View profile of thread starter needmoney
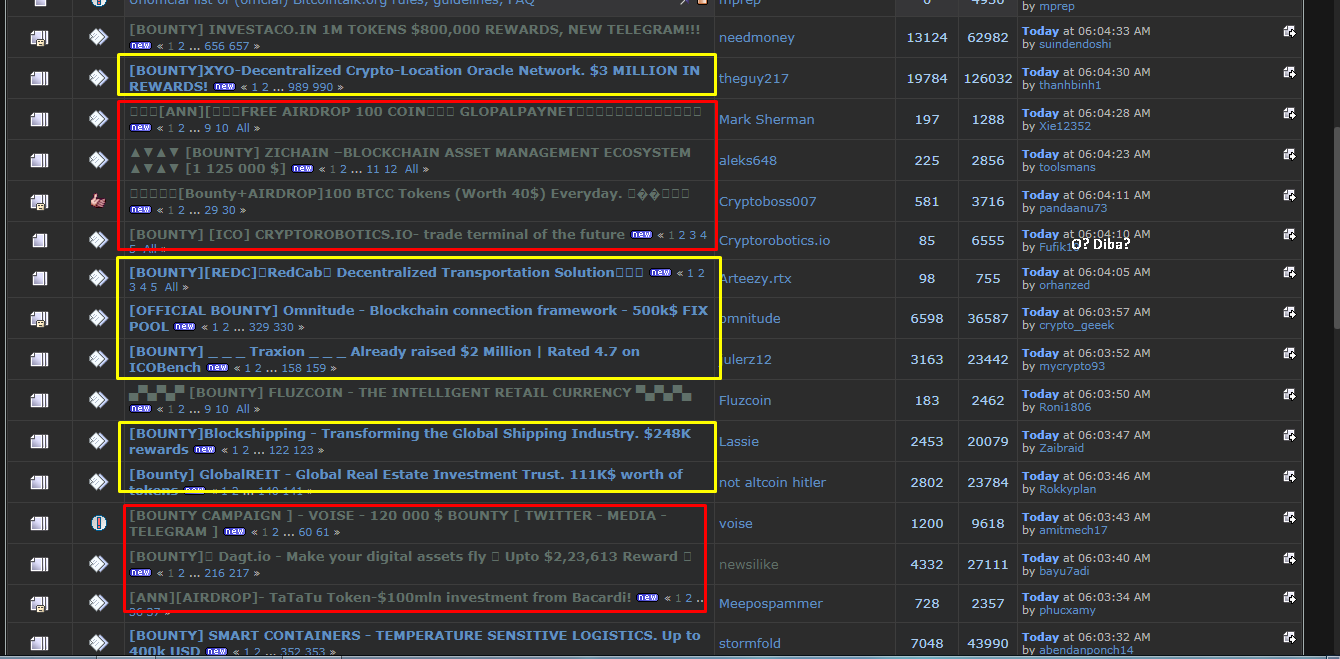 click(757, 37)
